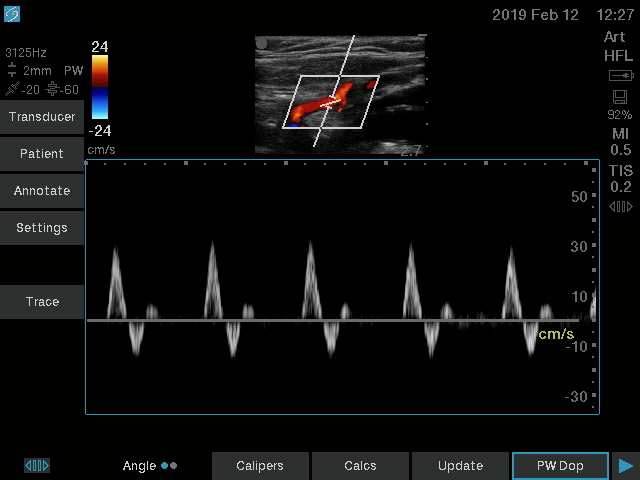Open the Transducer menu
The width and height of the screenshot is (640, 480).
tap(42, 117)
